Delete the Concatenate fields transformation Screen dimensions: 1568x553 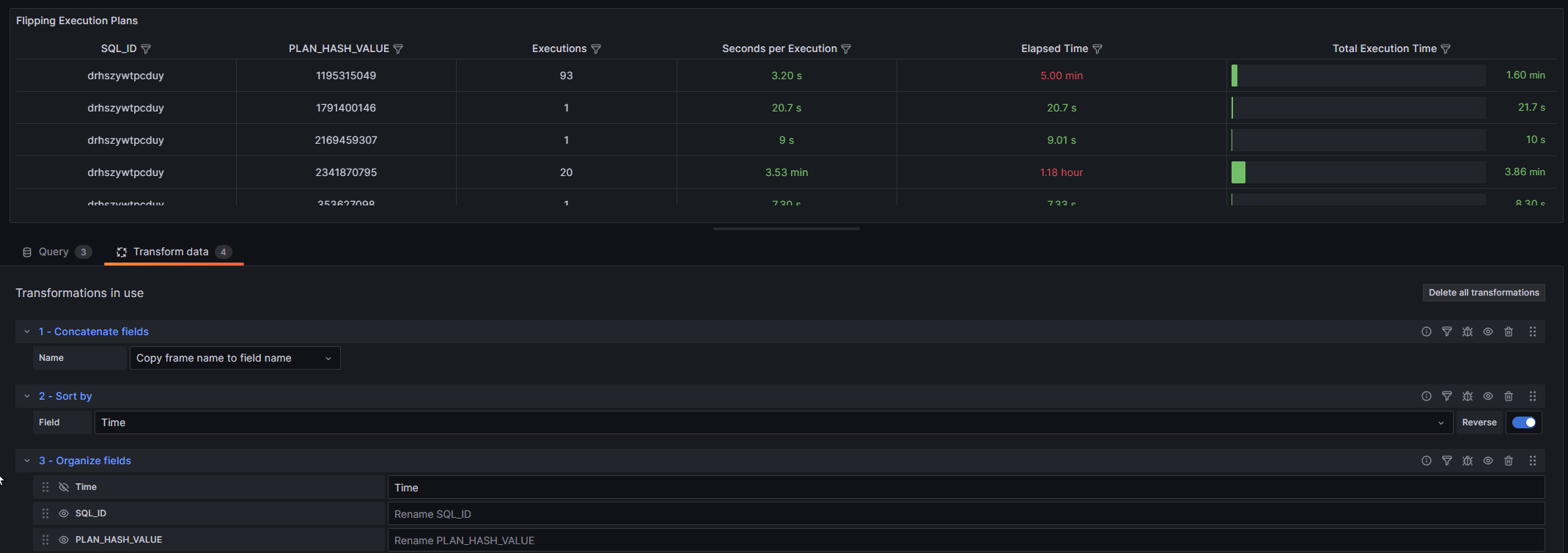pos(1509,332)
